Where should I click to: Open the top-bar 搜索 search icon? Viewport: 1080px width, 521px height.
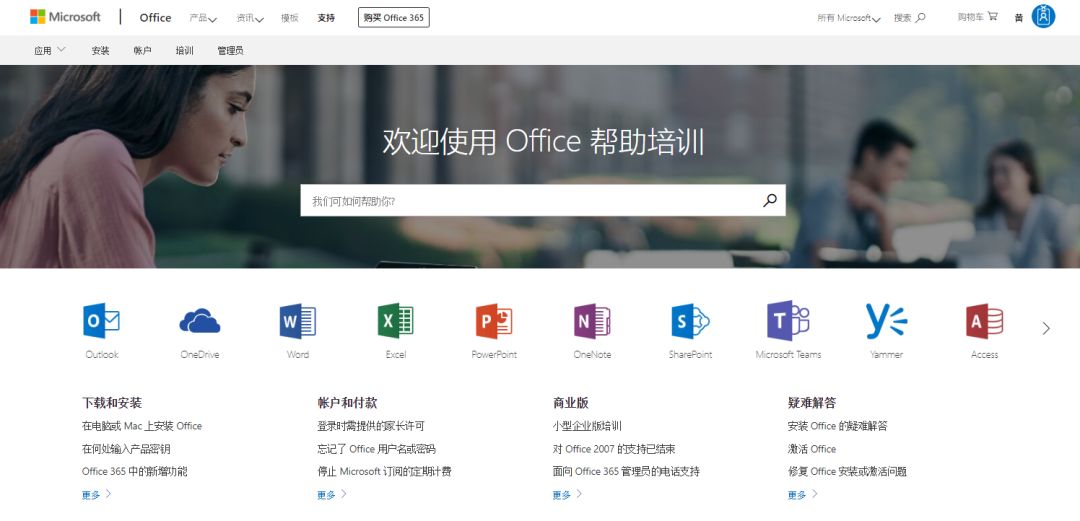click(910, 18)
